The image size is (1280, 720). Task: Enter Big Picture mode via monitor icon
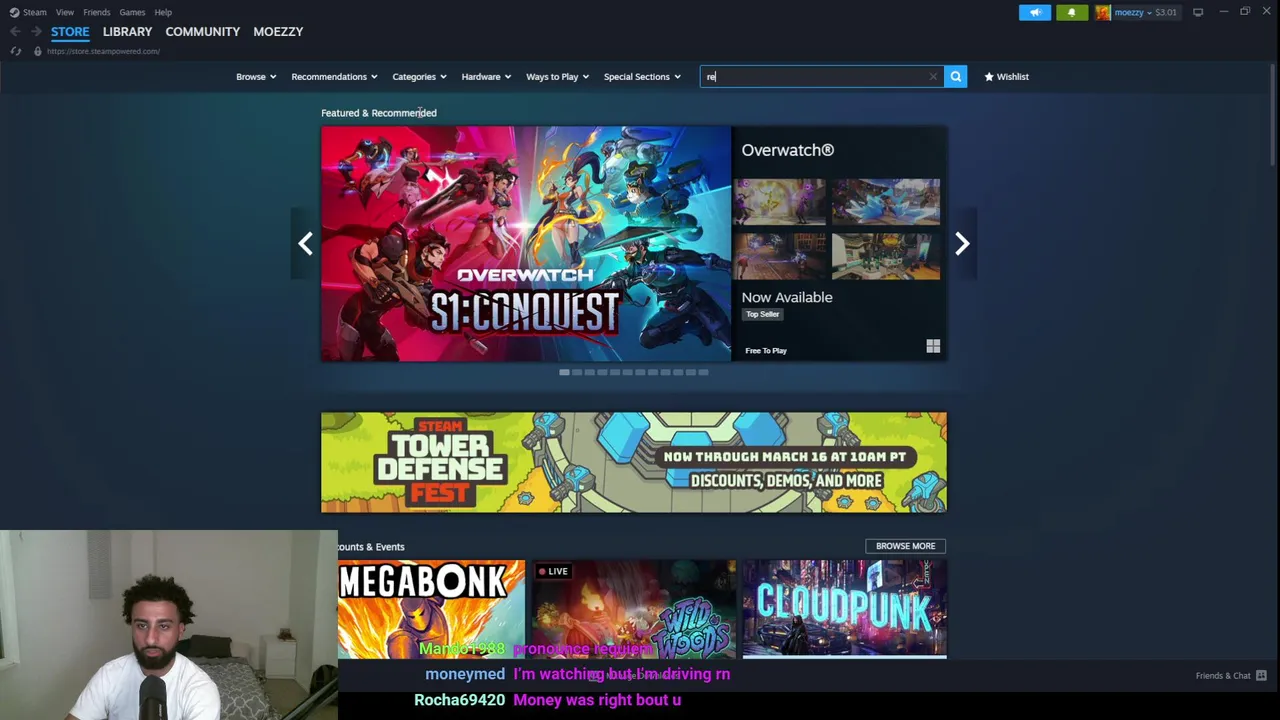1198,12
